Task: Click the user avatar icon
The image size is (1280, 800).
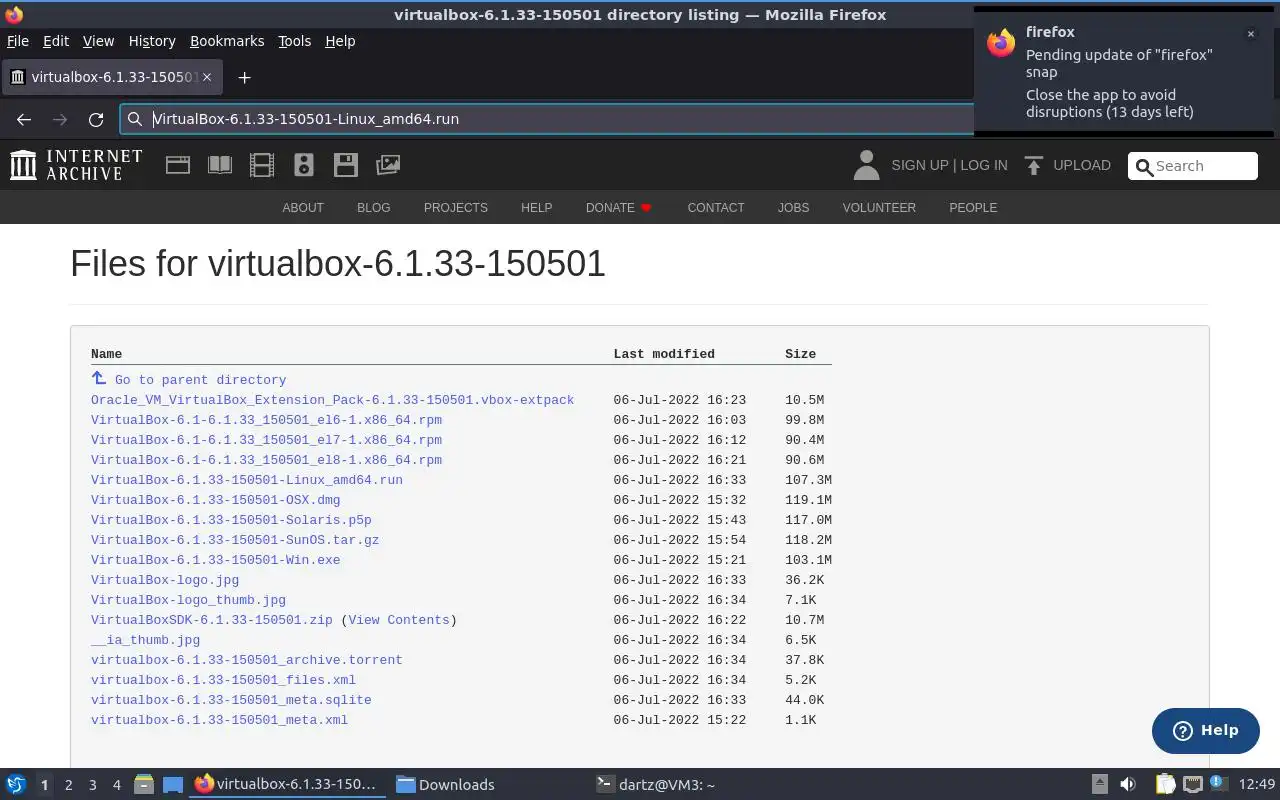Action: tap(866, 165)
